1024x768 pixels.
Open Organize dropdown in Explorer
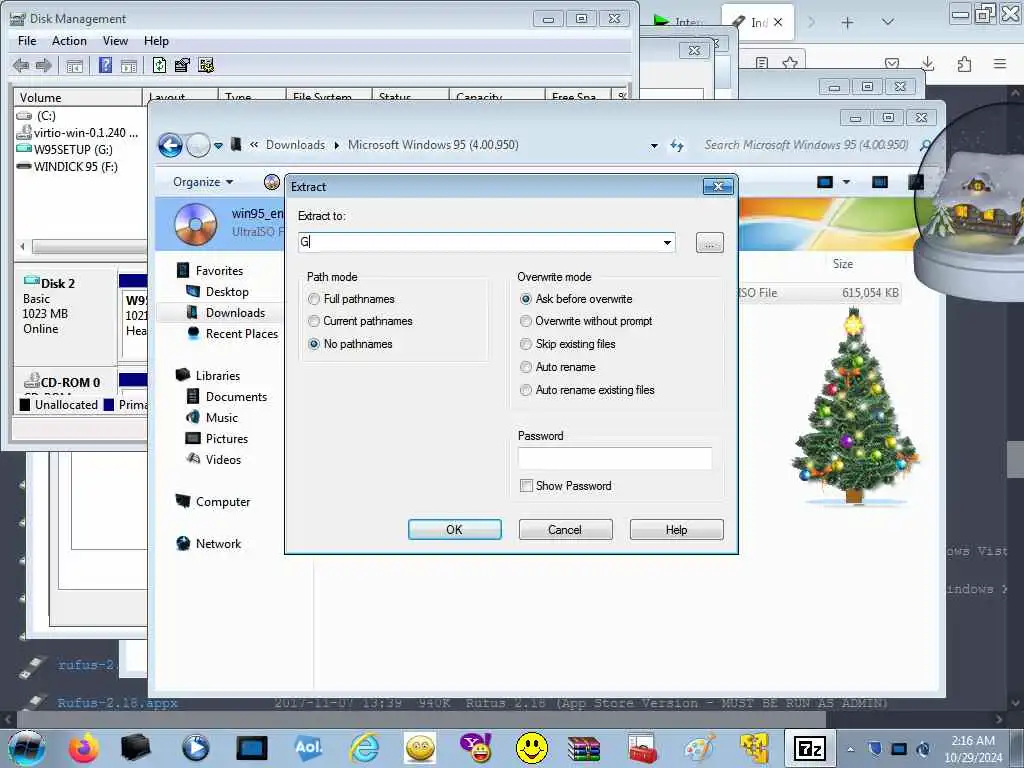[202, 182]
